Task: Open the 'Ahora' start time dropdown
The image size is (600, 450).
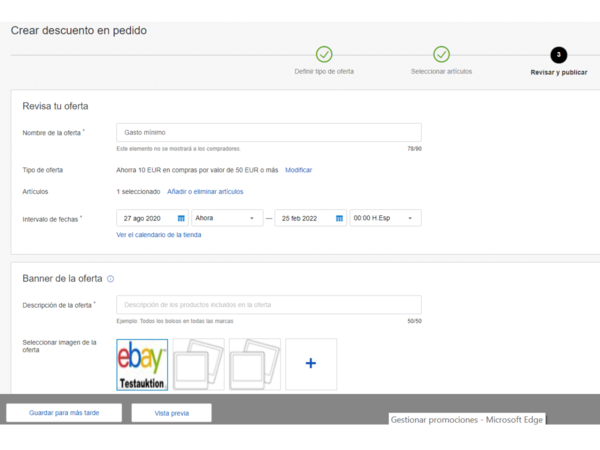Action: click(x=227, y=218)
